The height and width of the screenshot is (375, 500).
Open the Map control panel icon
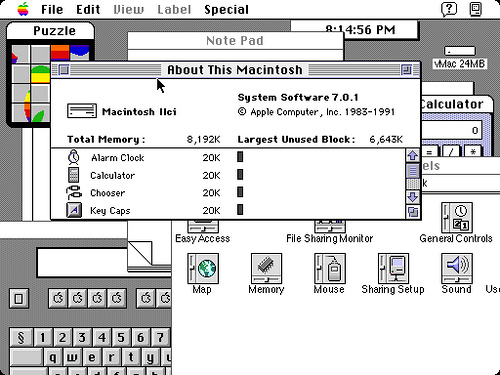pyautogui.click(x=203, y=268)
